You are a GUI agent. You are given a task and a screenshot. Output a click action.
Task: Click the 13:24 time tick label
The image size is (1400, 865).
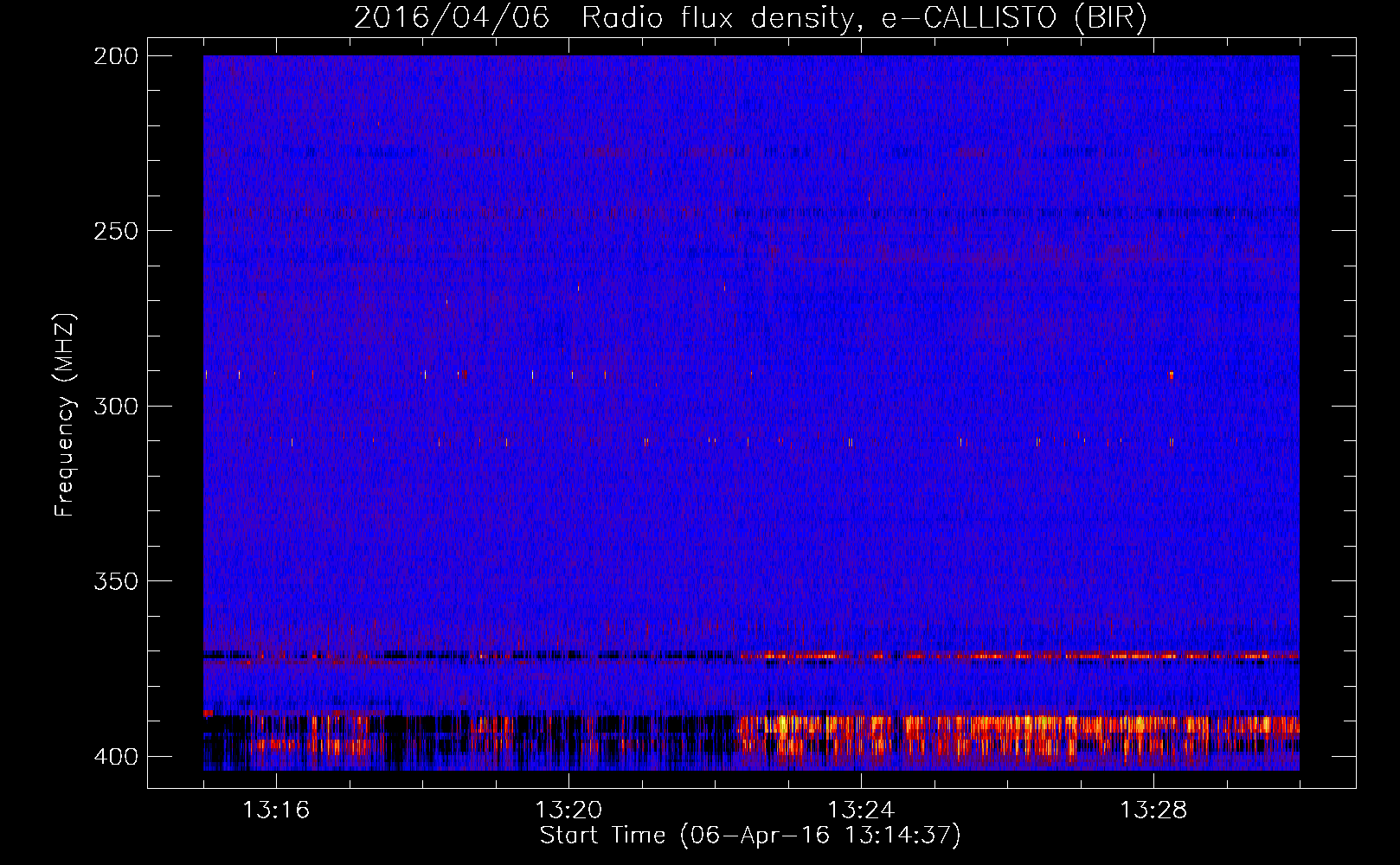click(x=861, y=811)
